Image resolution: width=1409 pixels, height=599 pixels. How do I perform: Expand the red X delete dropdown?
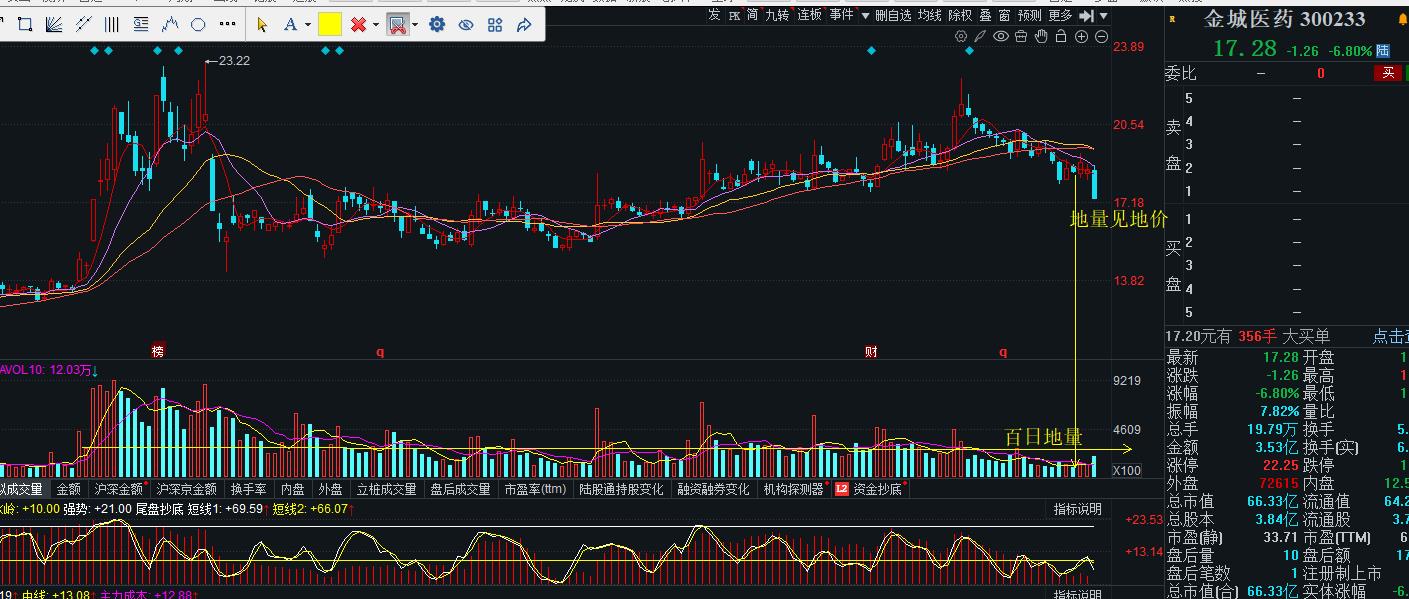click(x=375, y=24)
